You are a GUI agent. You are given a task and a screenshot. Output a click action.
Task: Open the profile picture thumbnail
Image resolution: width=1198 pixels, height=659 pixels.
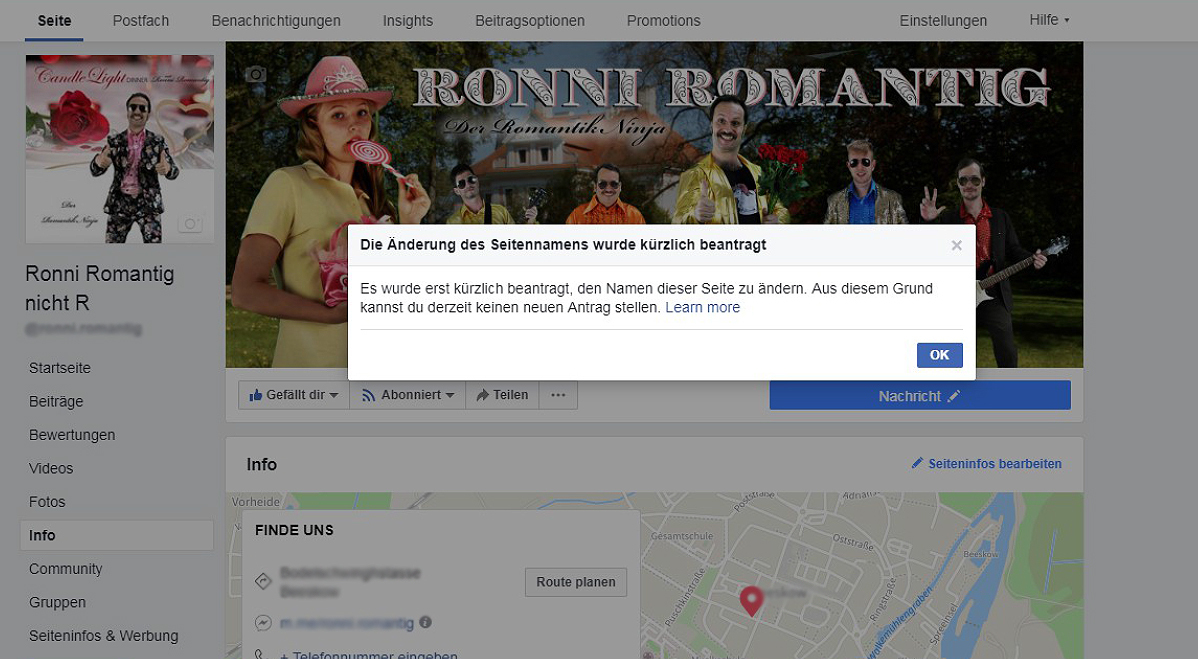pos(120,149)
